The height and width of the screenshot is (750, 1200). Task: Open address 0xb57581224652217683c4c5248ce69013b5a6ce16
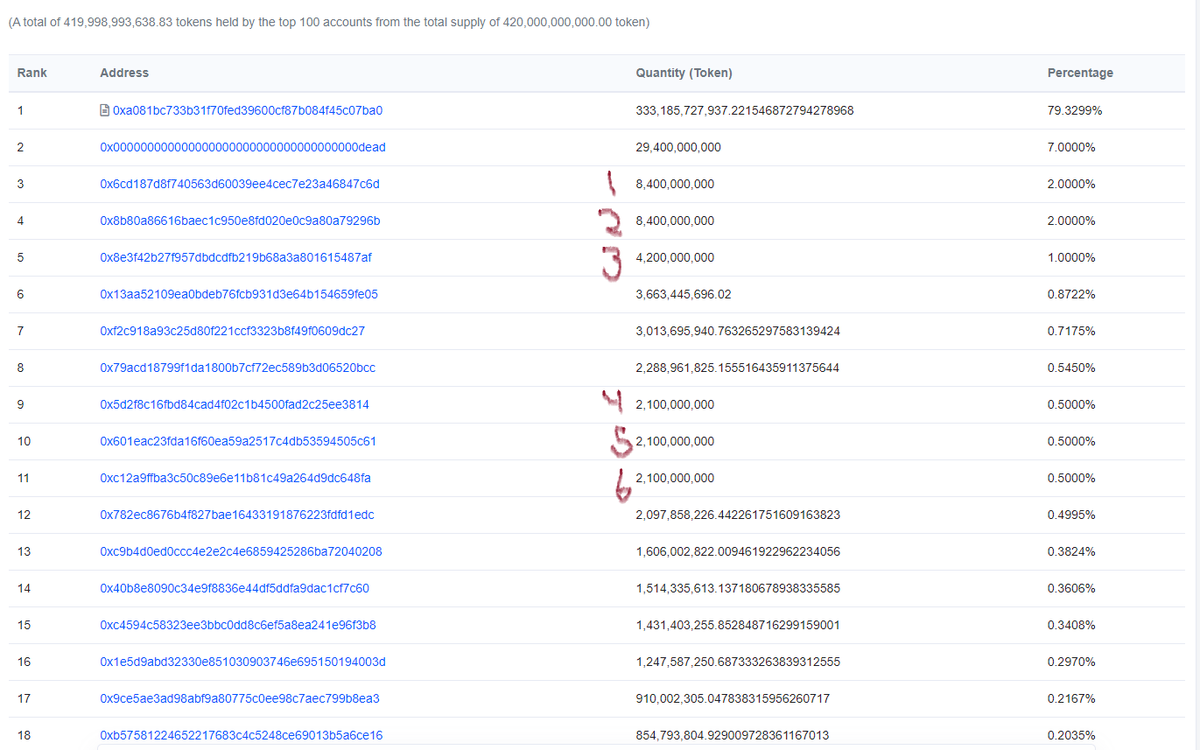pyautogui.click(x=241, y=735)
